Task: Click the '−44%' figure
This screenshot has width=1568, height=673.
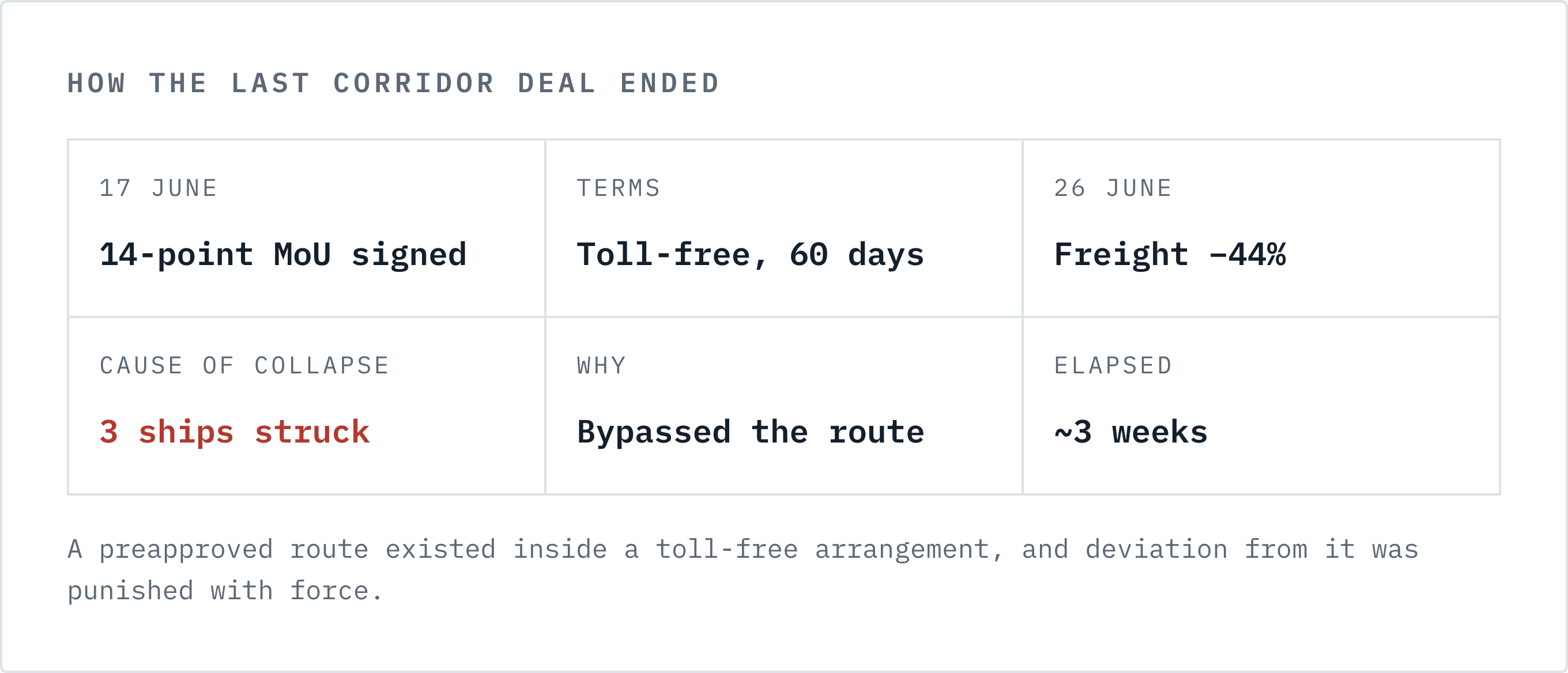Action: [x=1248, y=254]
